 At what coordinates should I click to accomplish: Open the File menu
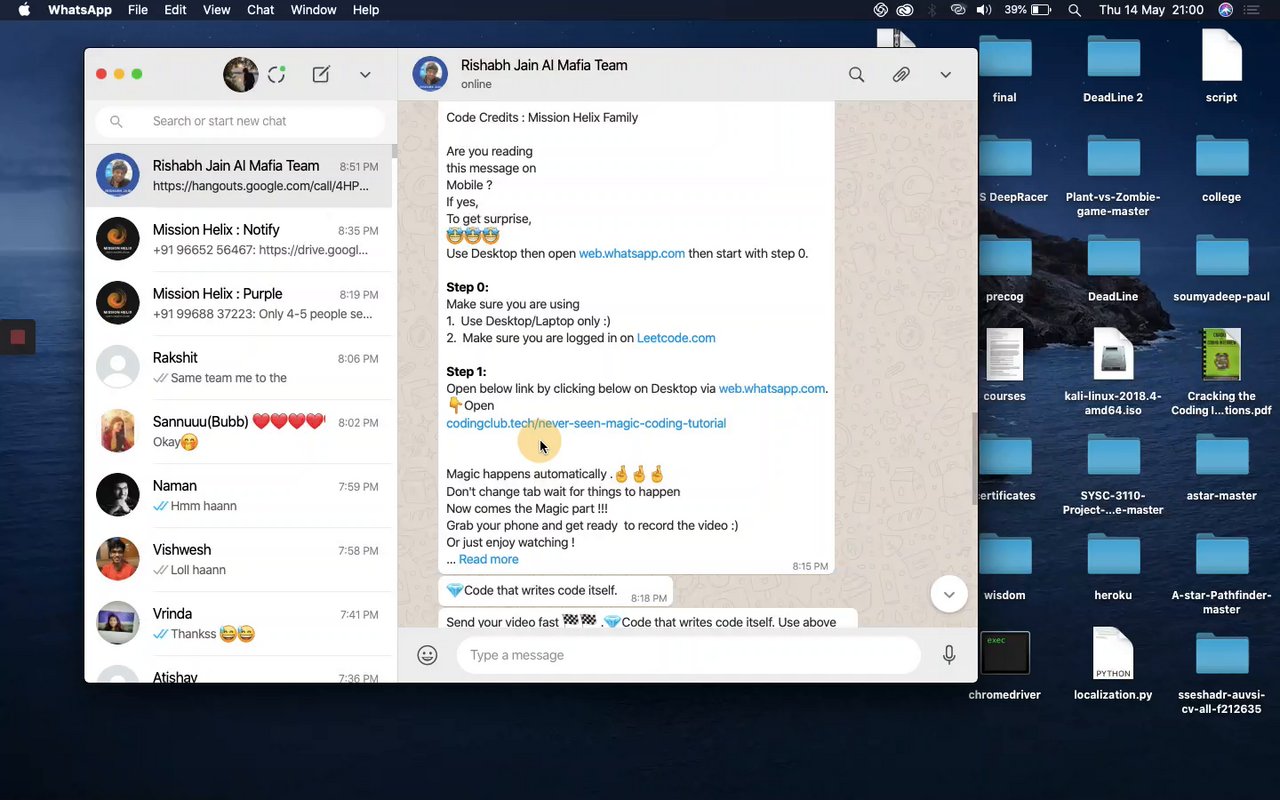point(138,10)
